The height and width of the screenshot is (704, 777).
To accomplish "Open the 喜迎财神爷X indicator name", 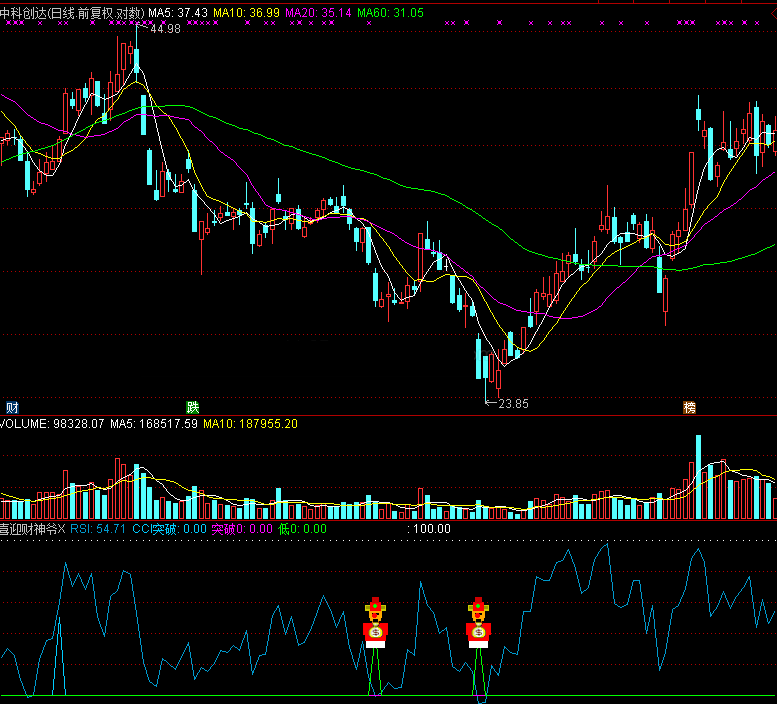I will pyautogui.click(x=32, y=528).
